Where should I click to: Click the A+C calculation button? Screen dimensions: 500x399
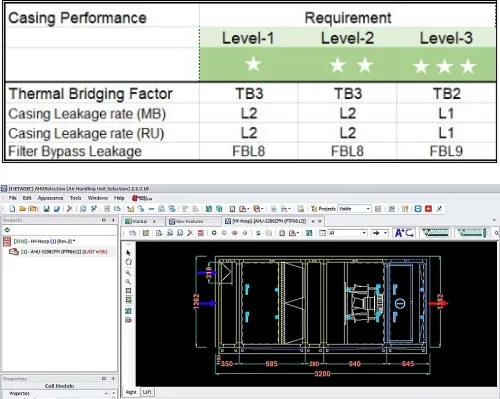pyautogui.click(x=404, y=233)
